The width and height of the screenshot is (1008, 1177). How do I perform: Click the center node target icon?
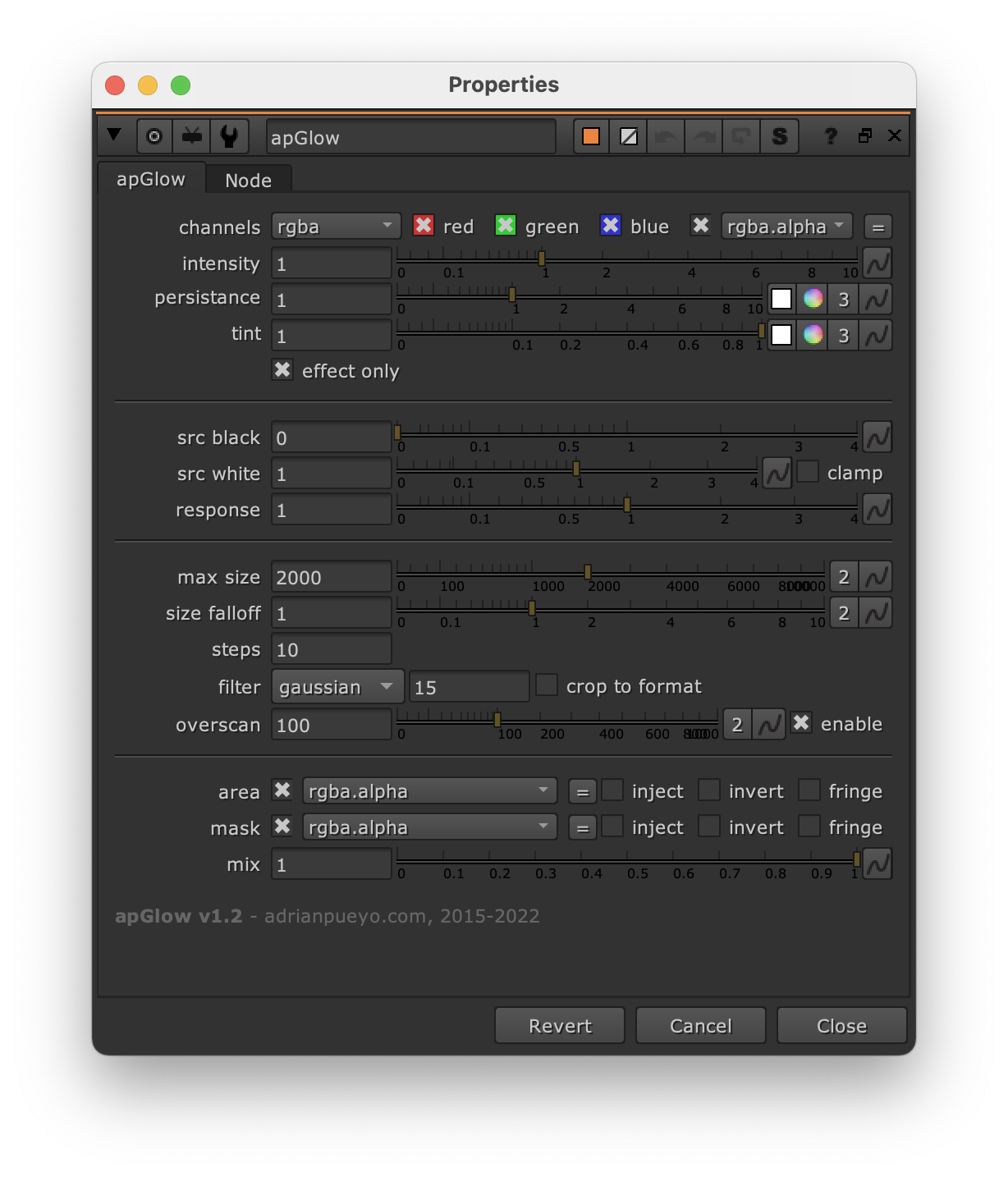pos(154,136)
